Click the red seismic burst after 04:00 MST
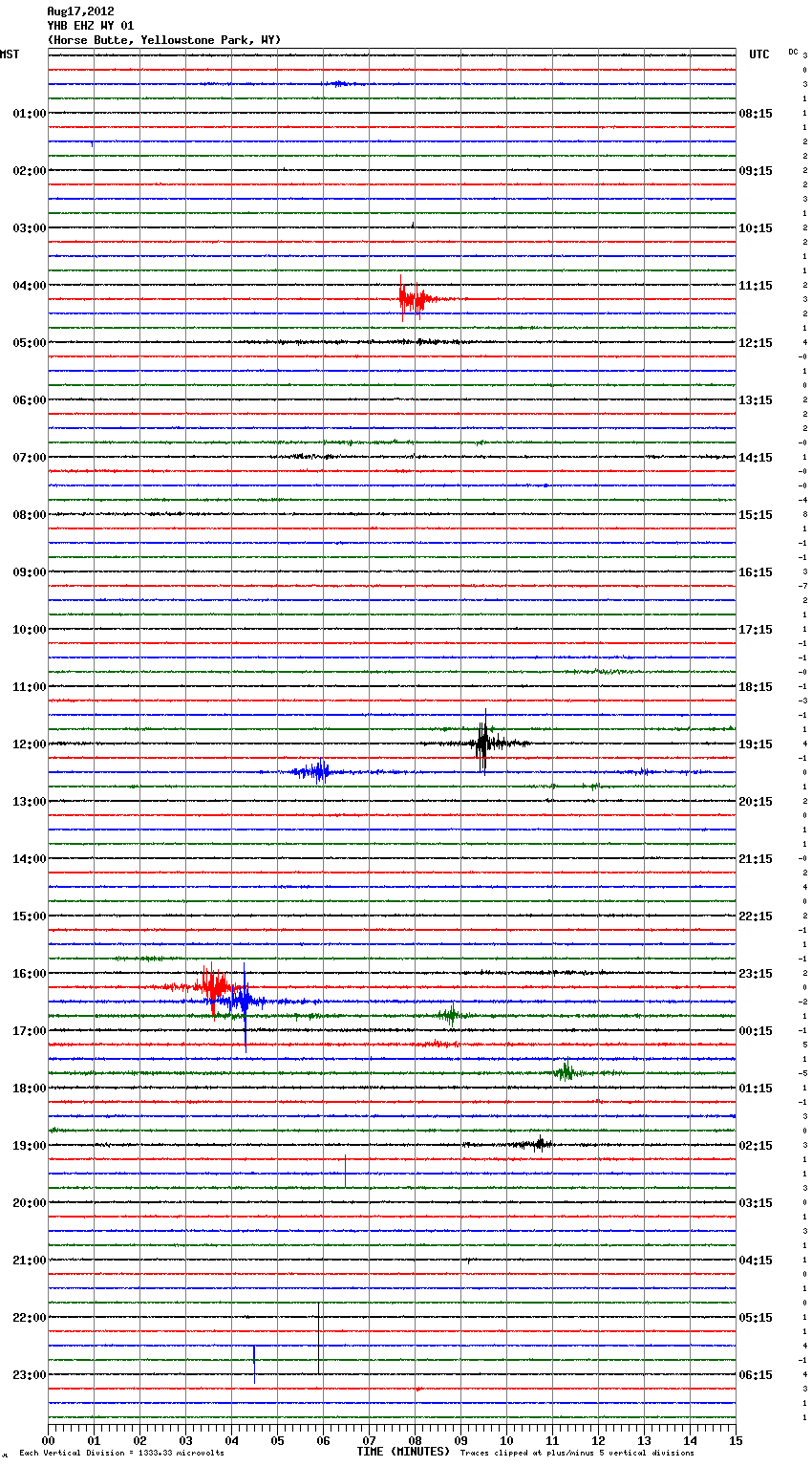 pos(416,299)
